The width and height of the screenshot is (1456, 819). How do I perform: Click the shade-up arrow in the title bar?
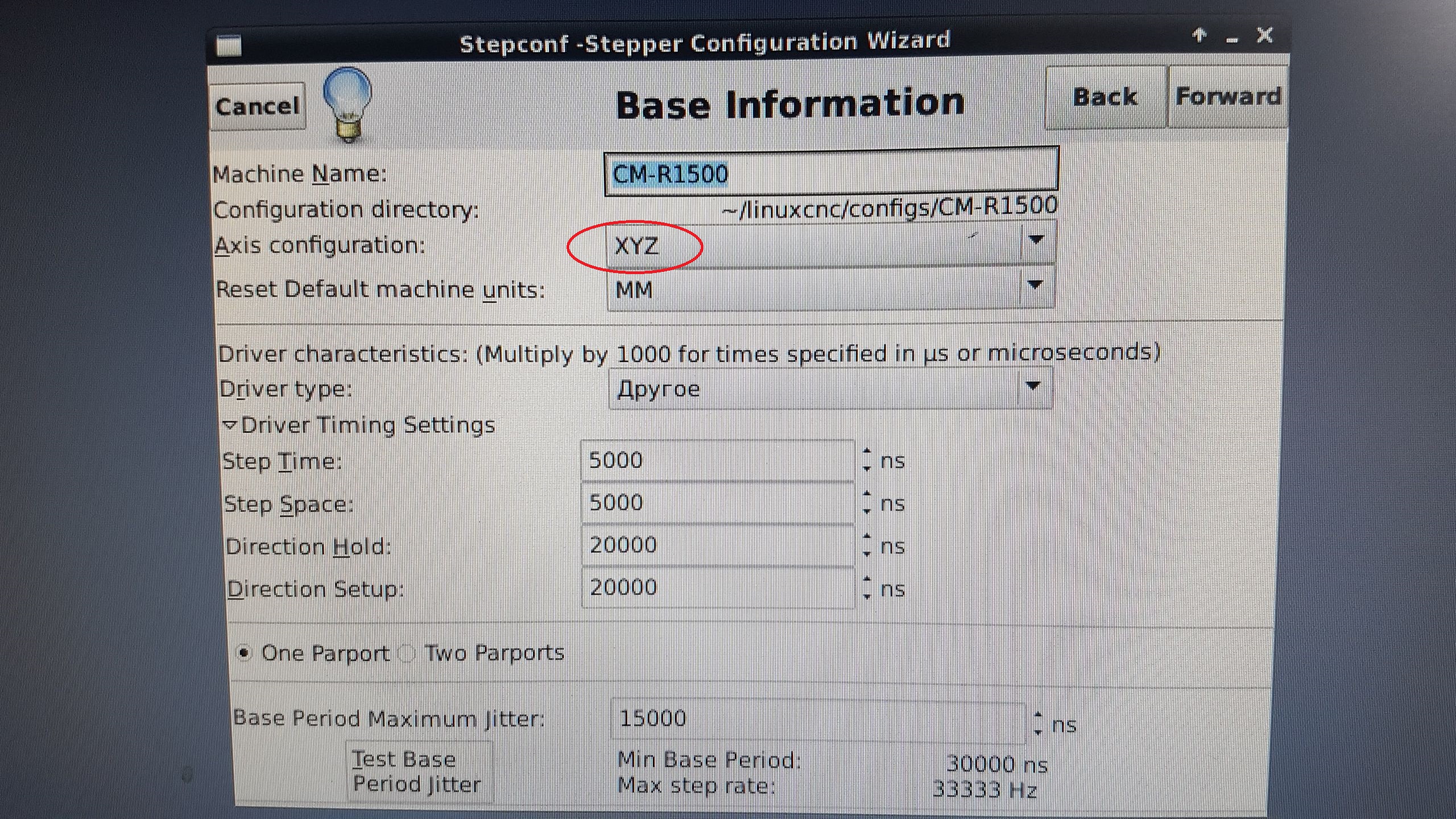click(1199, 36)
